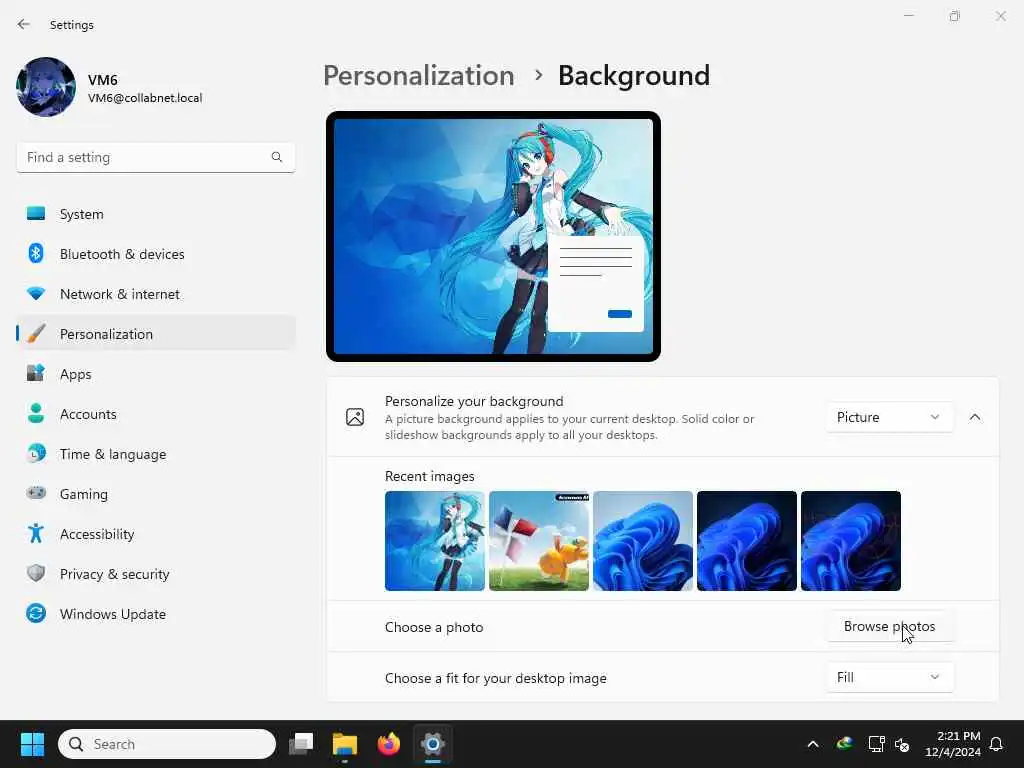Click the picture icon beside Personalize your background

355,417
